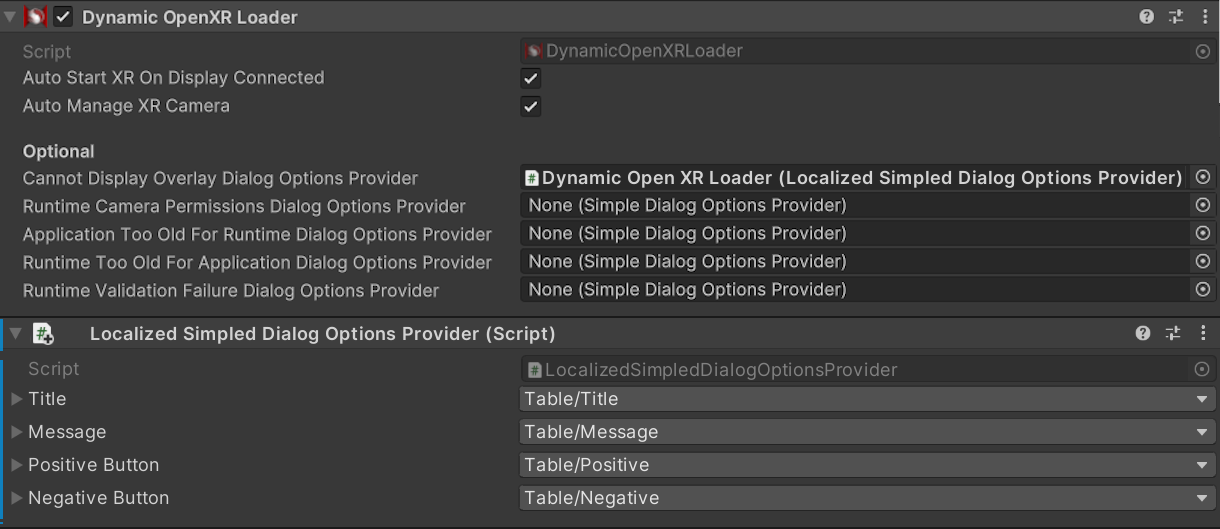Disable the Dynamic OpenXR Loader component checkbox
This screenshot has height=529, width=1220.
coord(63,17)
